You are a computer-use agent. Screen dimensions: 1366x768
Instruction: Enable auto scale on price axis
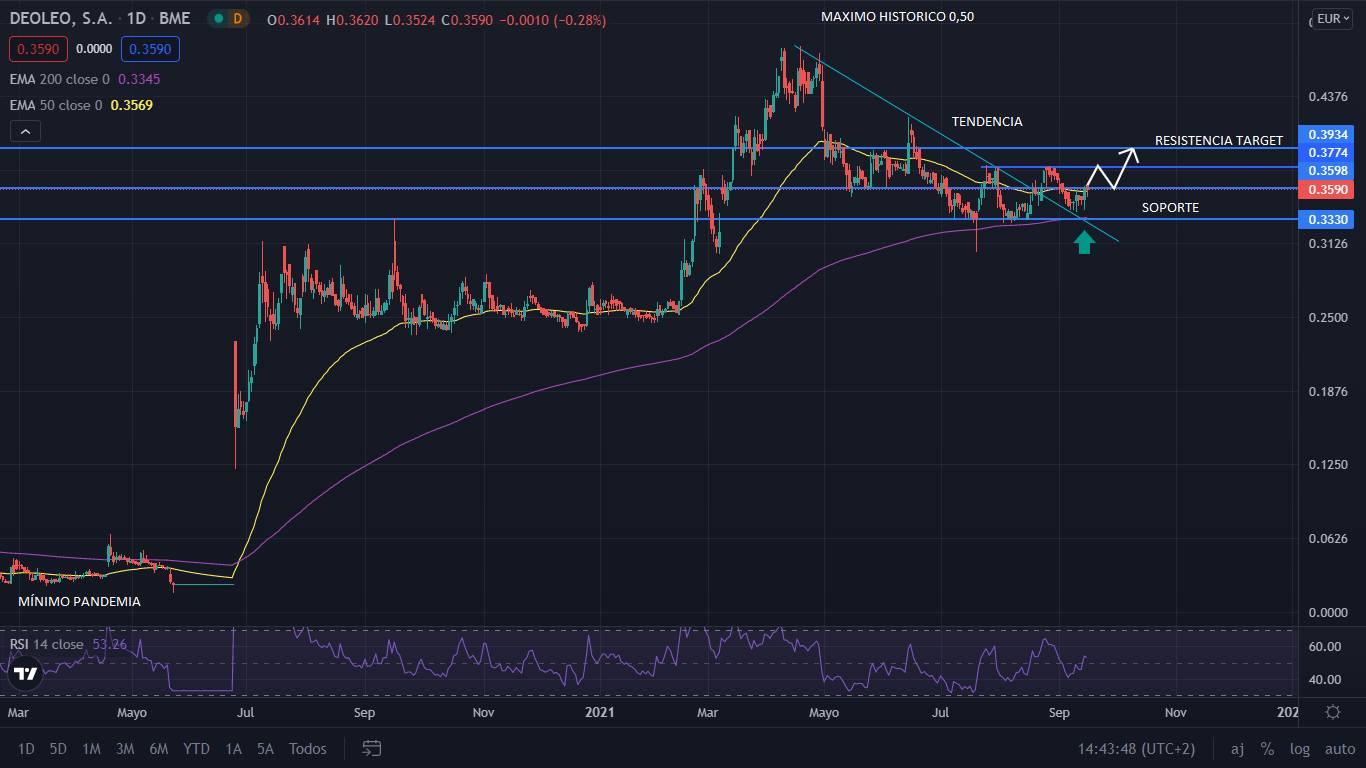pos(1339,748)
